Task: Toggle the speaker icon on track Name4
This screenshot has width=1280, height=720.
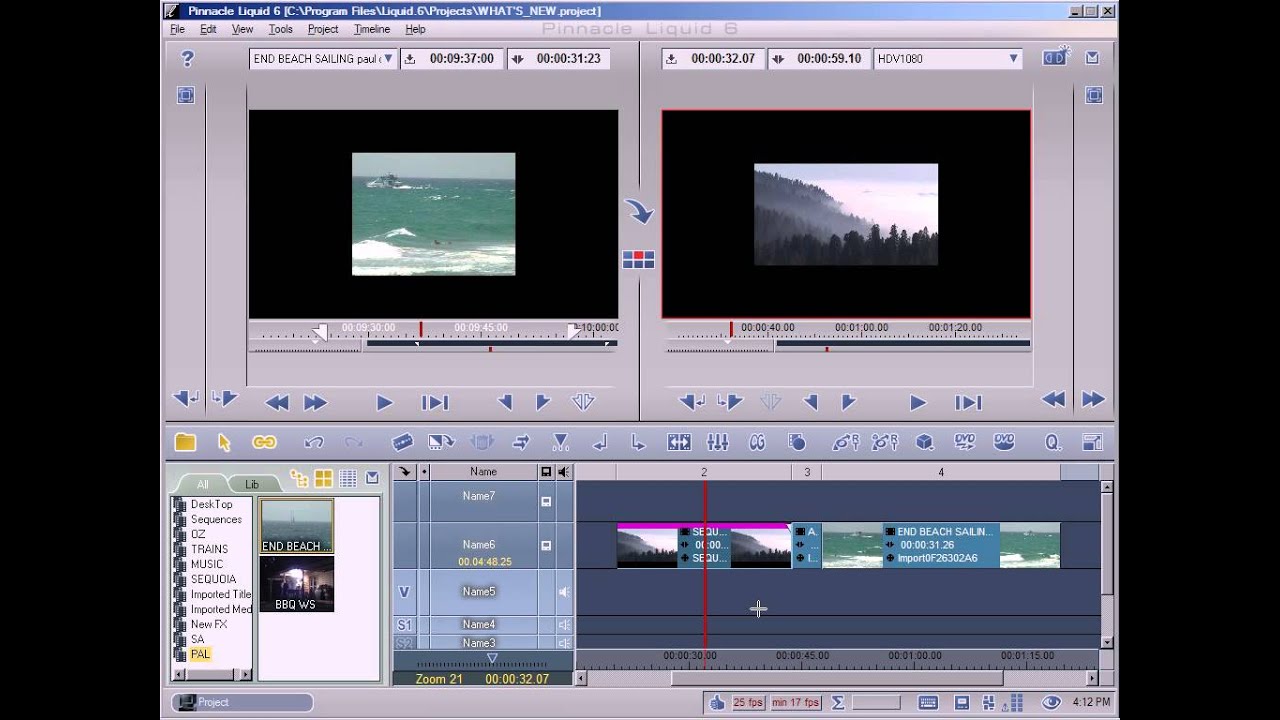Action: point(564,625)
